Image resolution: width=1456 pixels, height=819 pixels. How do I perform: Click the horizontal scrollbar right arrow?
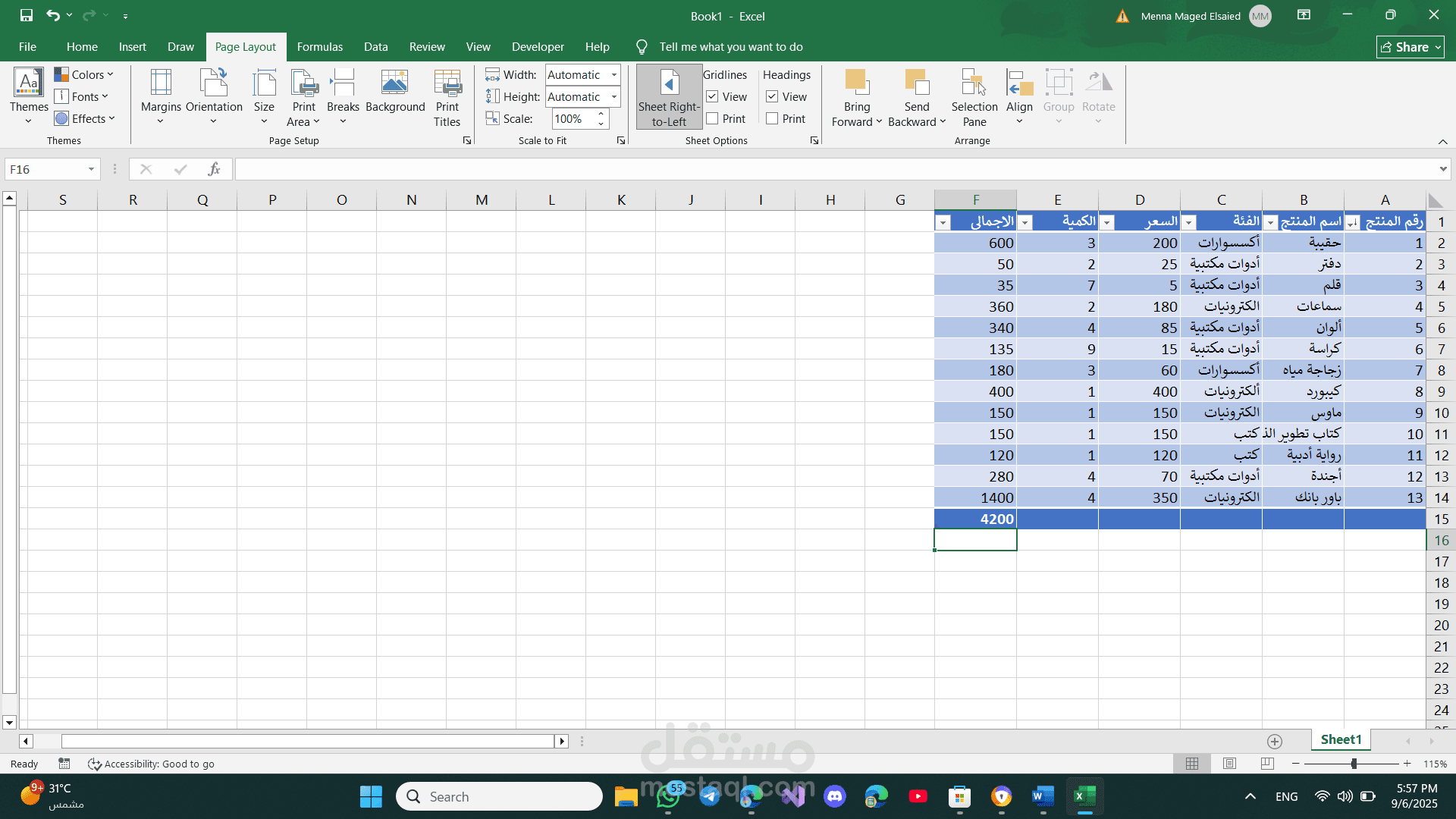(x=562, y=741)
